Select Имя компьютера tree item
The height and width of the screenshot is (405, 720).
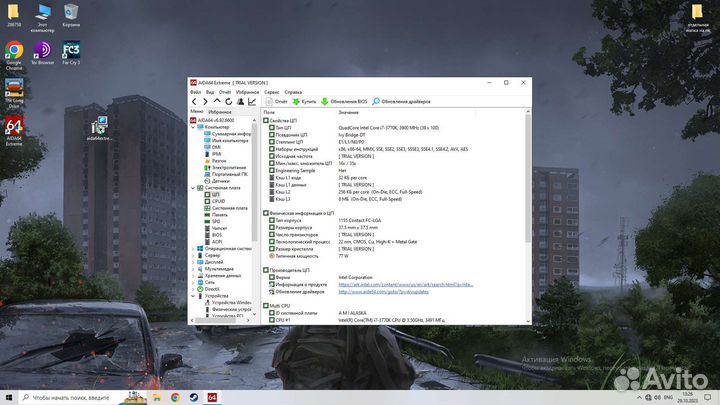pyautogui.click(x=226, y=141)
